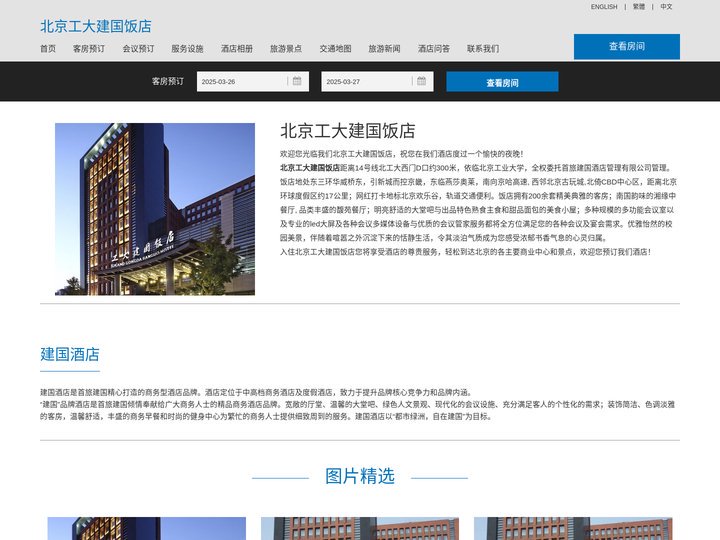The width and height of the screenshot is (720, 540).
Task: Click the 建国酒店 section heading
Action: pos(70,354)
